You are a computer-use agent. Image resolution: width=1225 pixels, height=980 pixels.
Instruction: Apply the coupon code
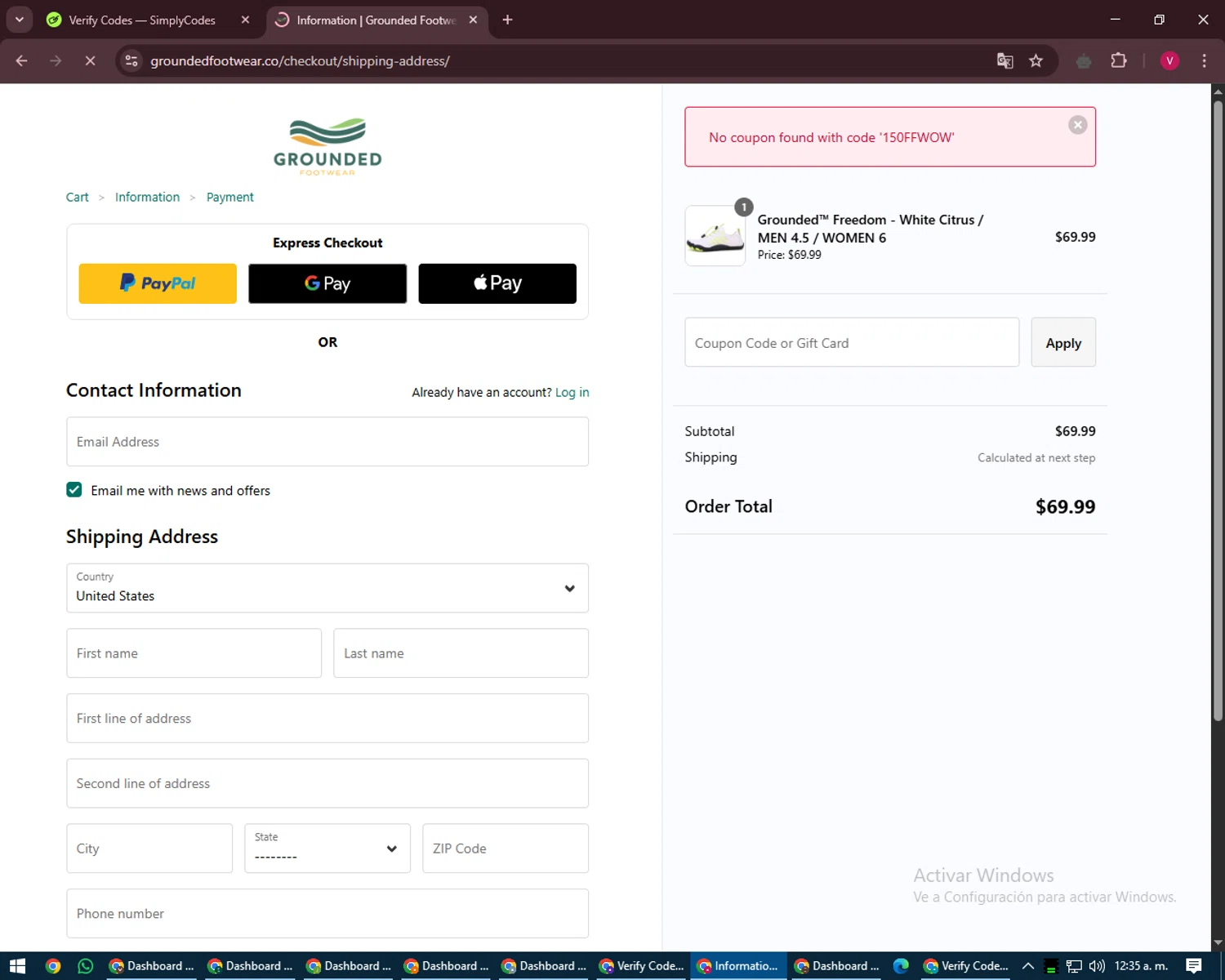tap(1063, 342)
